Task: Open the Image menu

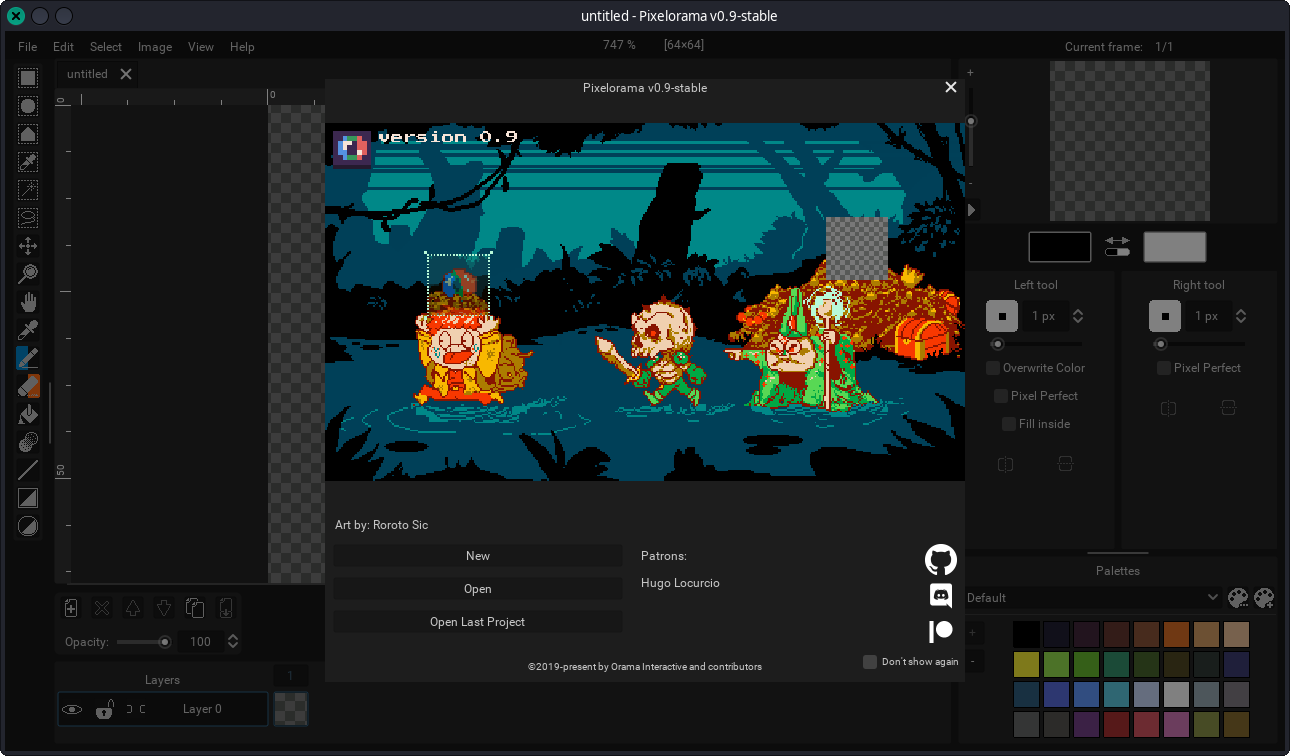Action: (x=155, y=47)
